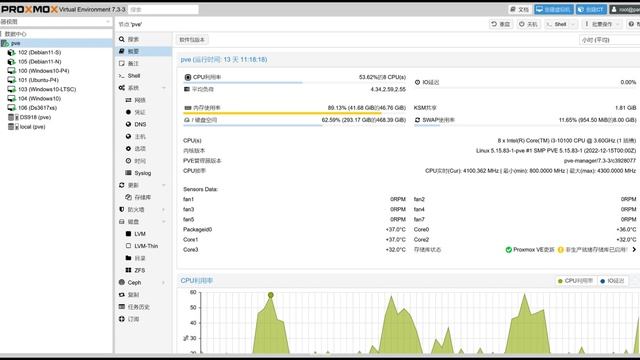Image resolution: width=640 pixels, height=360 pixels.
Task: Open the 凭证 certificates icon entry
Action: click(x=128, y=112)
